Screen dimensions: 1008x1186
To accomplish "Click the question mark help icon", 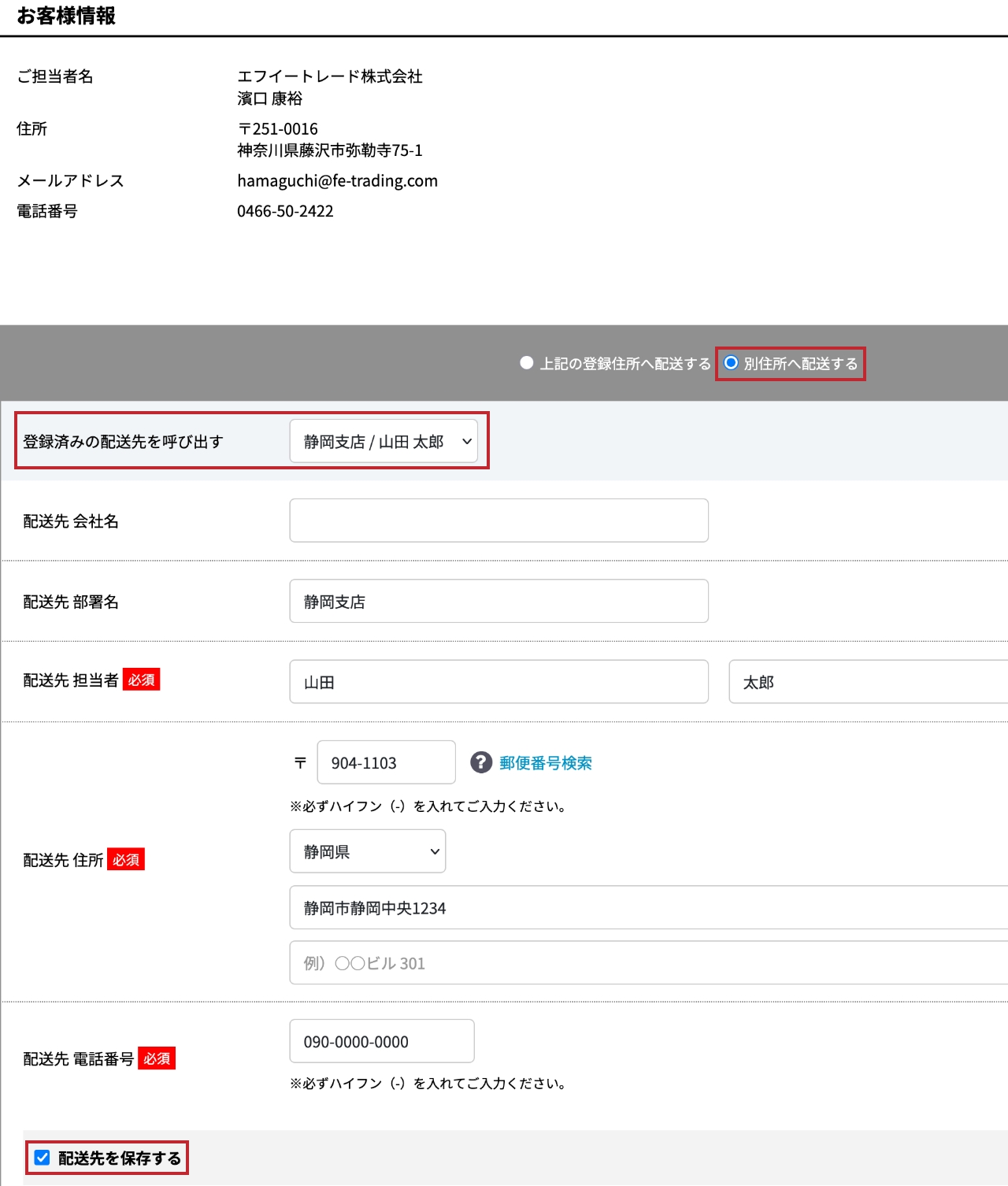I will (x=481, y=762).
